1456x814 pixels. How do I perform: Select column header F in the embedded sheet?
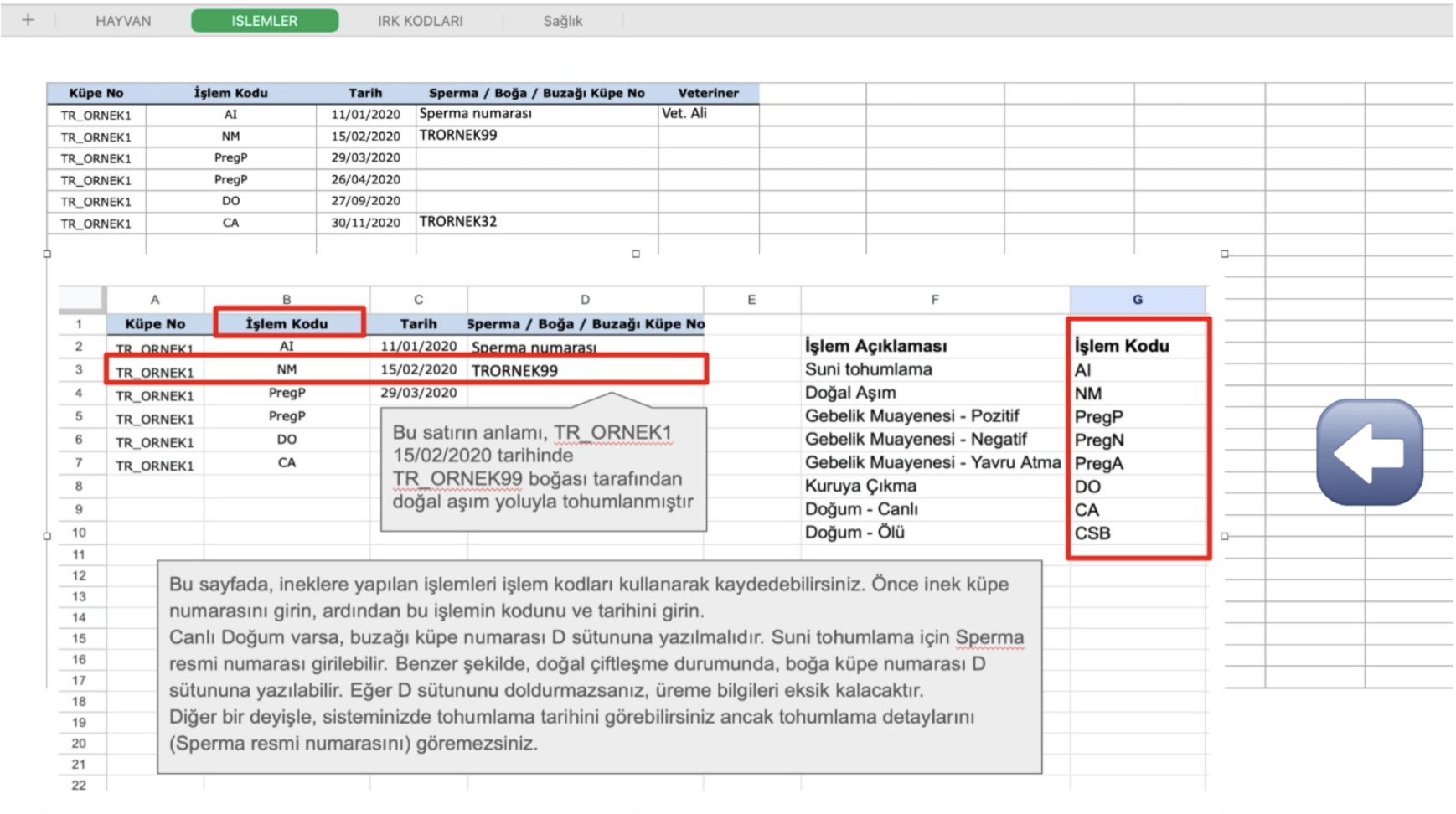click(935, 300)
